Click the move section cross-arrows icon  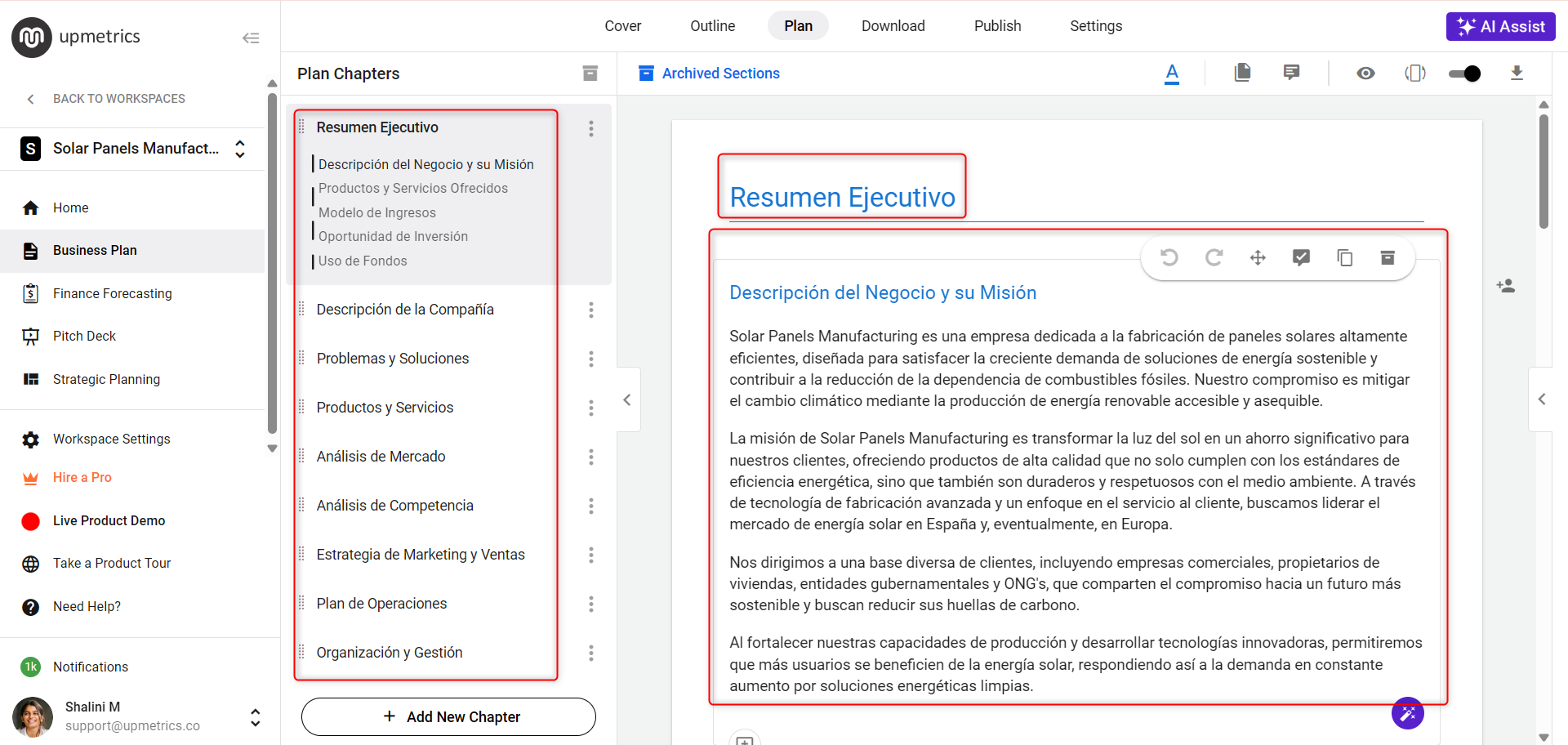tap(1258, 258)
